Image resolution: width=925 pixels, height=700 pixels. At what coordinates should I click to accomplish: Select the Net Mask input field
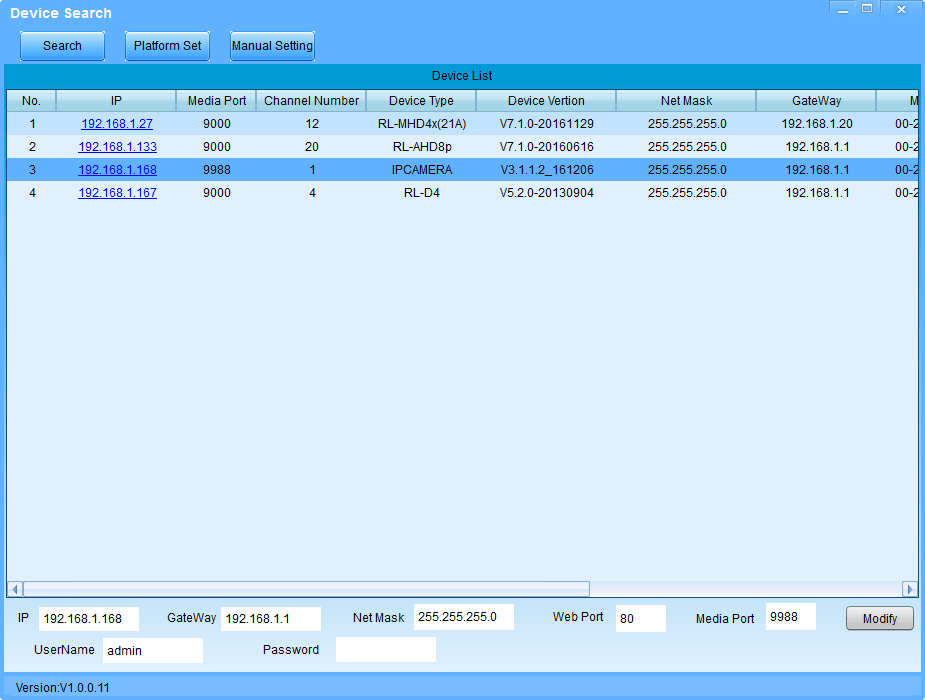tap(463, 617)
